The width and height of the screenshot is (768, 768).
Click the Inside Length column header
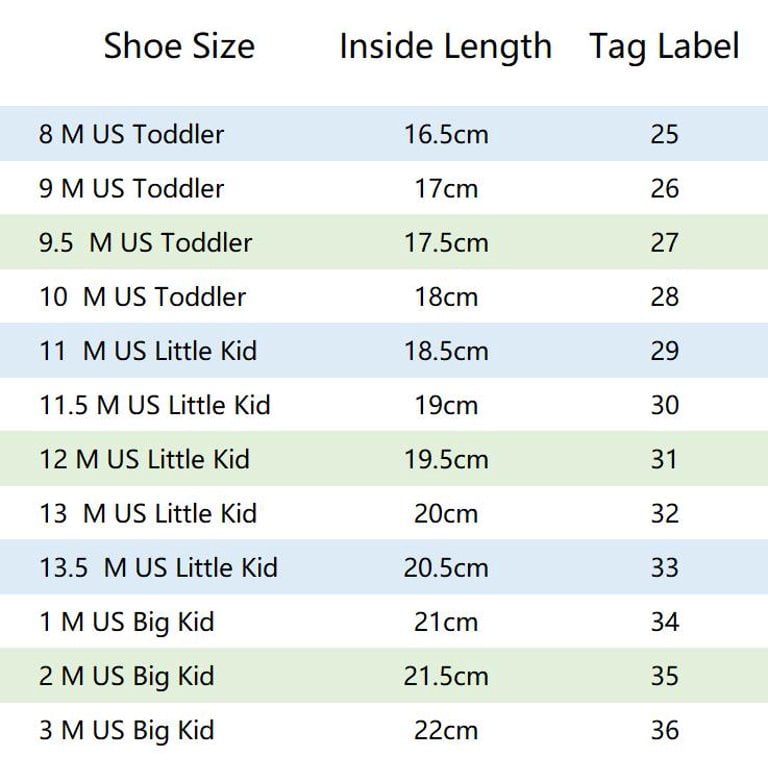[x=445, y=47]
